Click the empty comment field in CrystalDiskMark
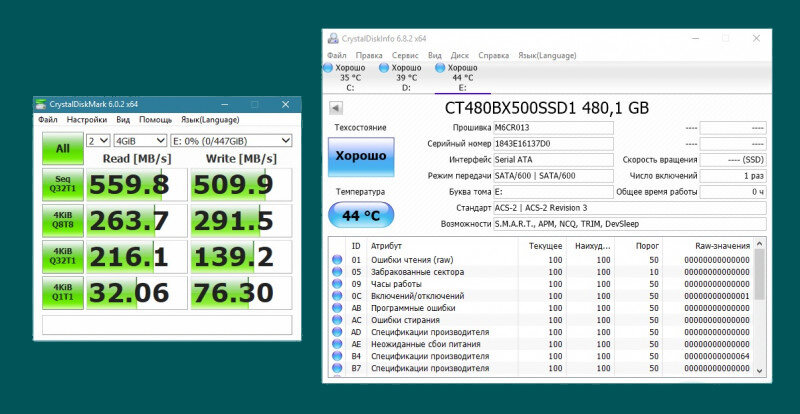This screenshot has width=800, height=414. (167, 325)
